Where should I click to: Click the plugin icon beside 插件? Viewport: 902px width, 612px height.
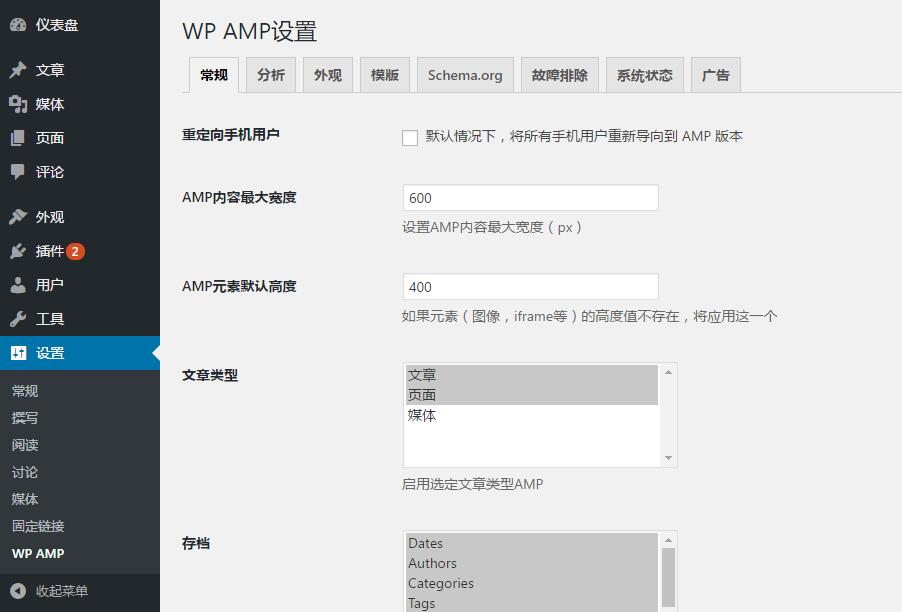[x=18, y=251]
